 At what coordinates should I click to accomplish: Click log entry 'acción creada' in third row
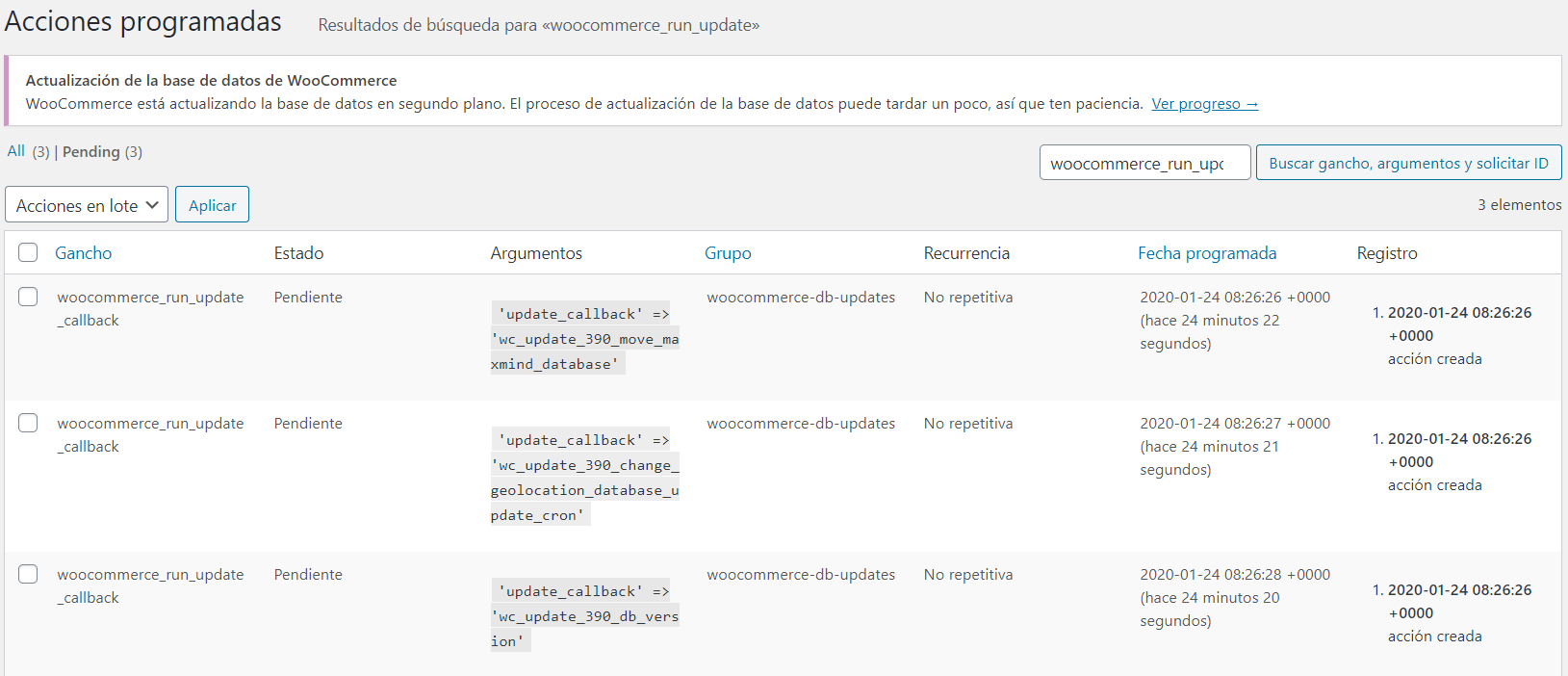1434,637
